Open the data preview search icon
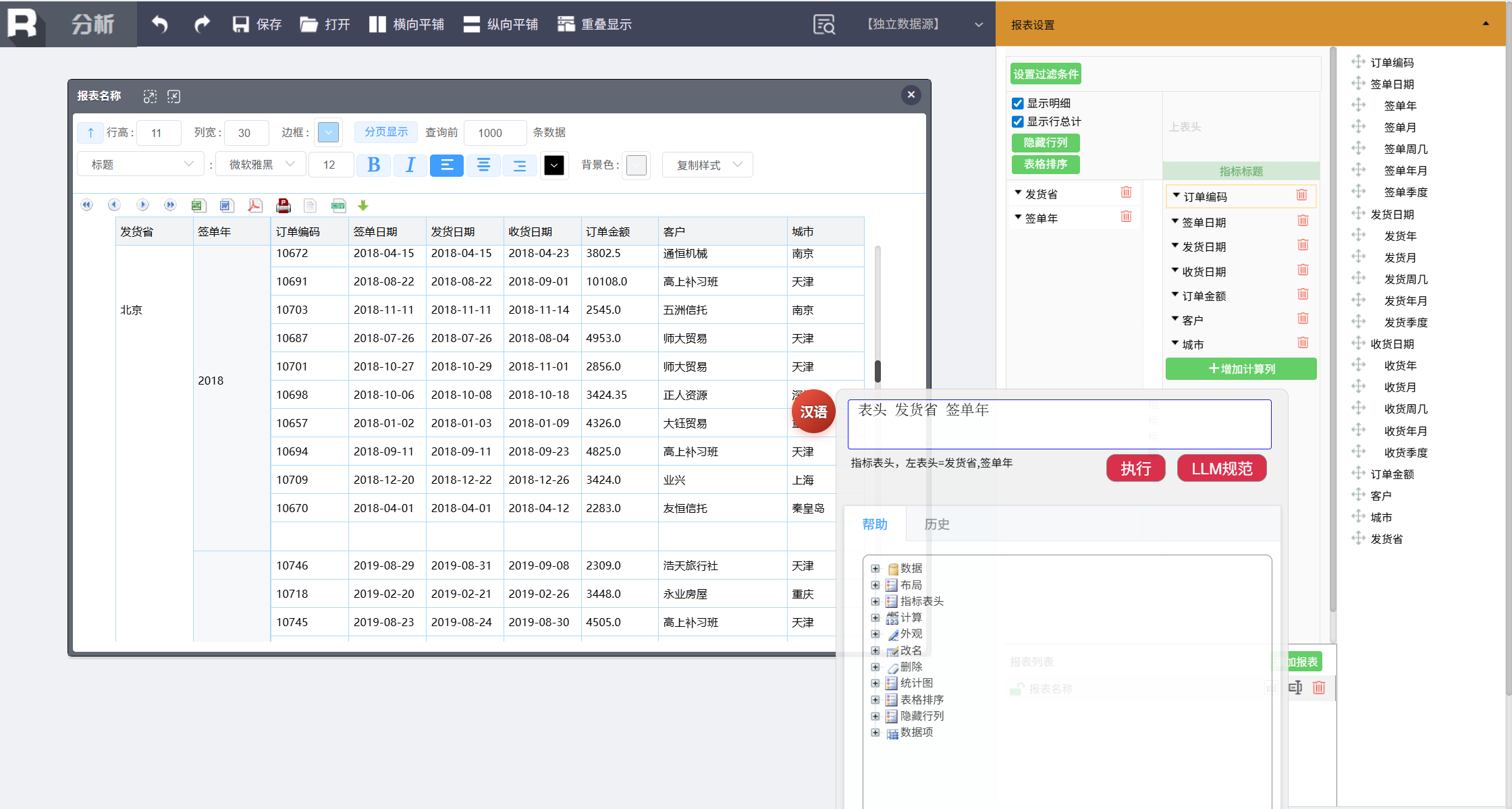Viewport: 1512px width, 809px height. pyautogui.click(x=823, y=24)
